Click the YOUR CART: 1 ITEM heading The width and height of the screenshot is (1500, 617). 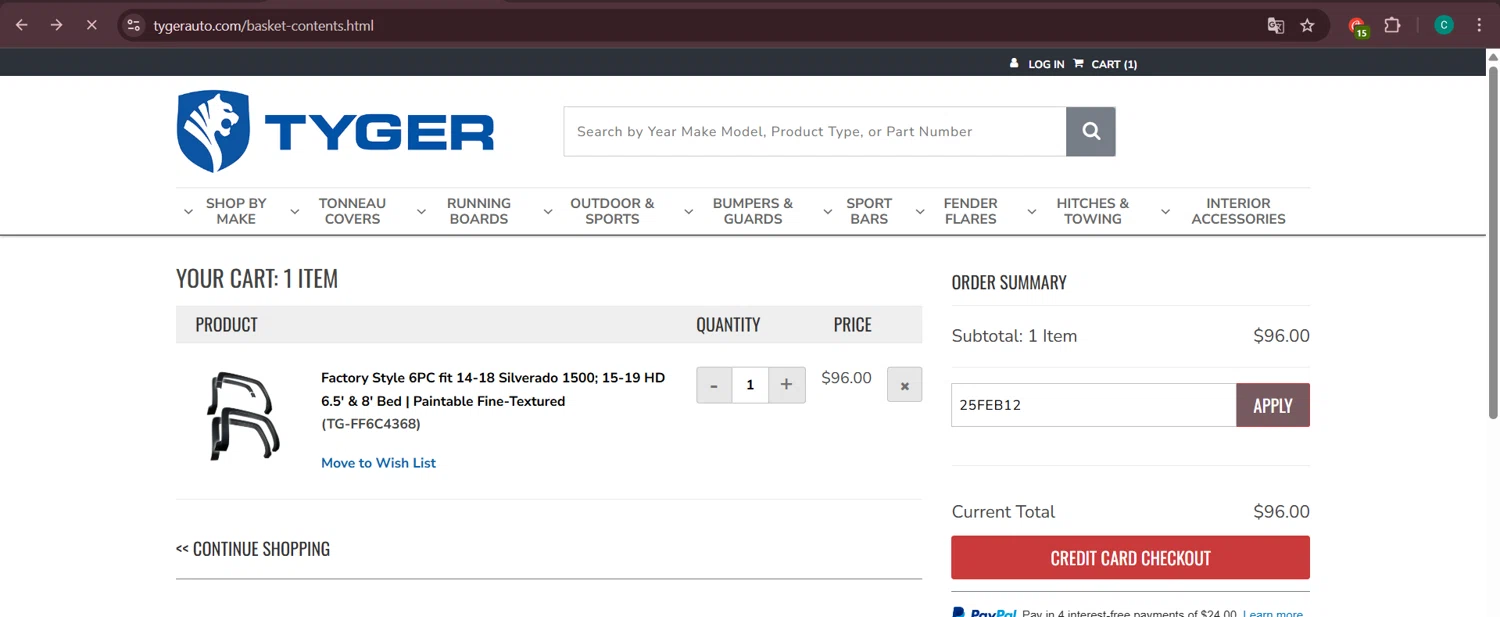257,278
